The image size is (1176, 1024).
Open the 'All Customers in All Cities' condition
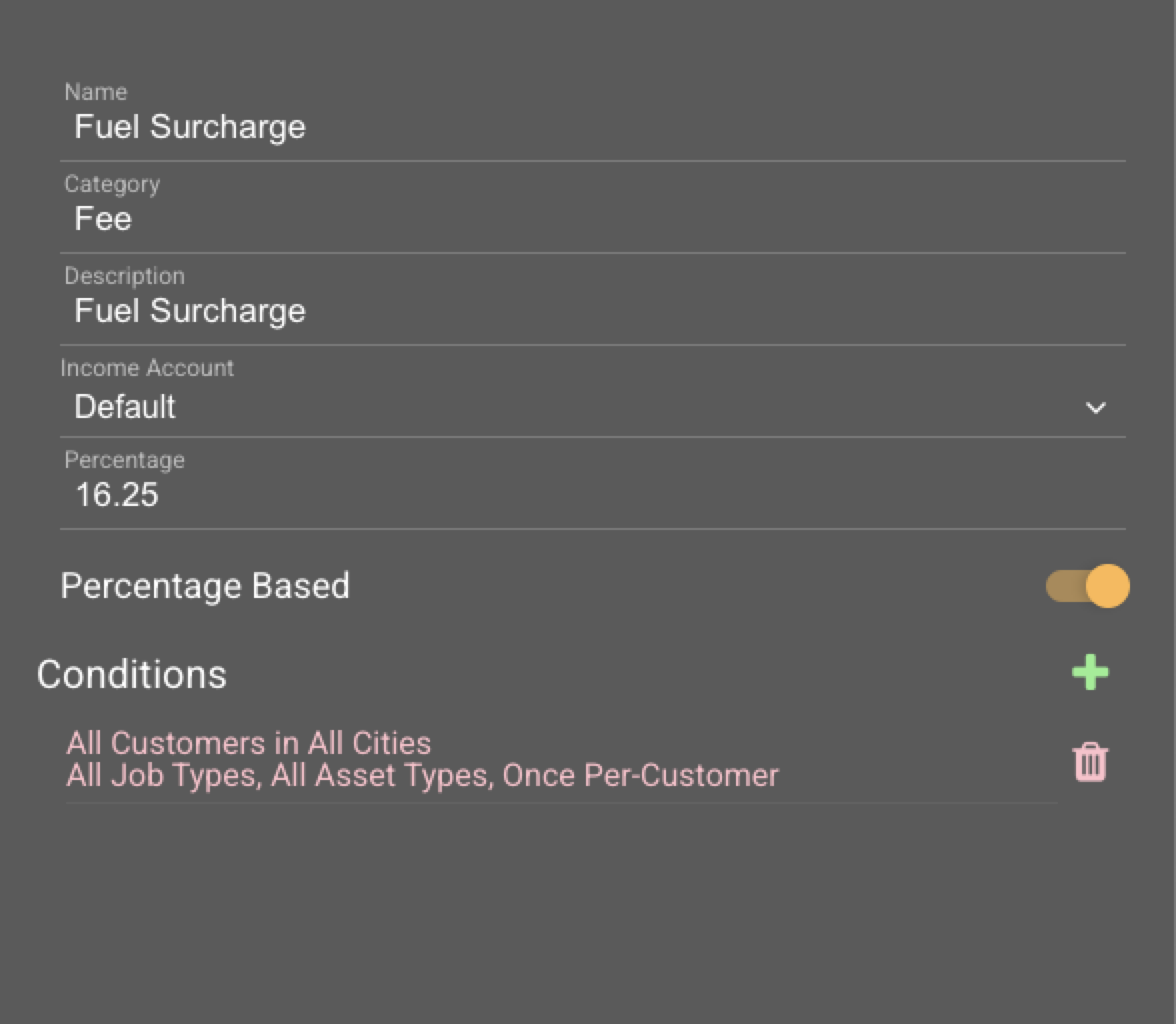click(x=249, y=743)
